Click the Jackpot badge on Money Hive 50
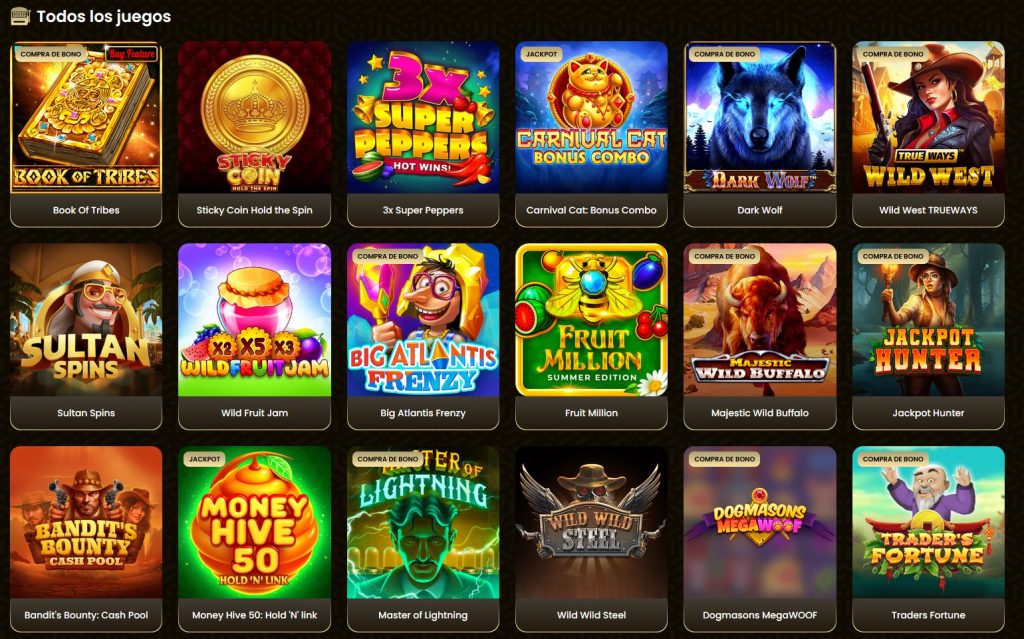This screenshot has height=639, width=1024. [x=204, y=459]
